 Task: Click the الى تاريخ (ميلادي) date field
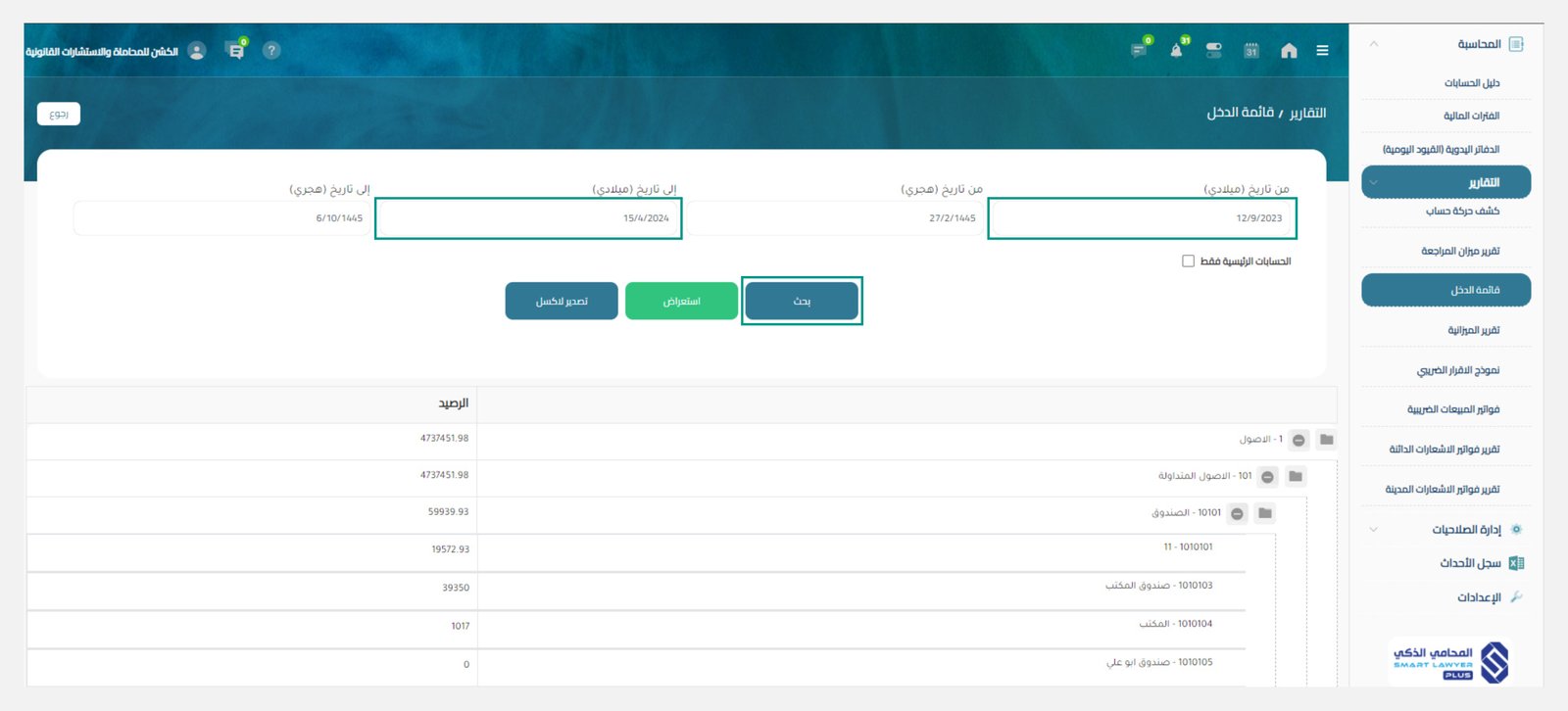(x=528, y=218)
